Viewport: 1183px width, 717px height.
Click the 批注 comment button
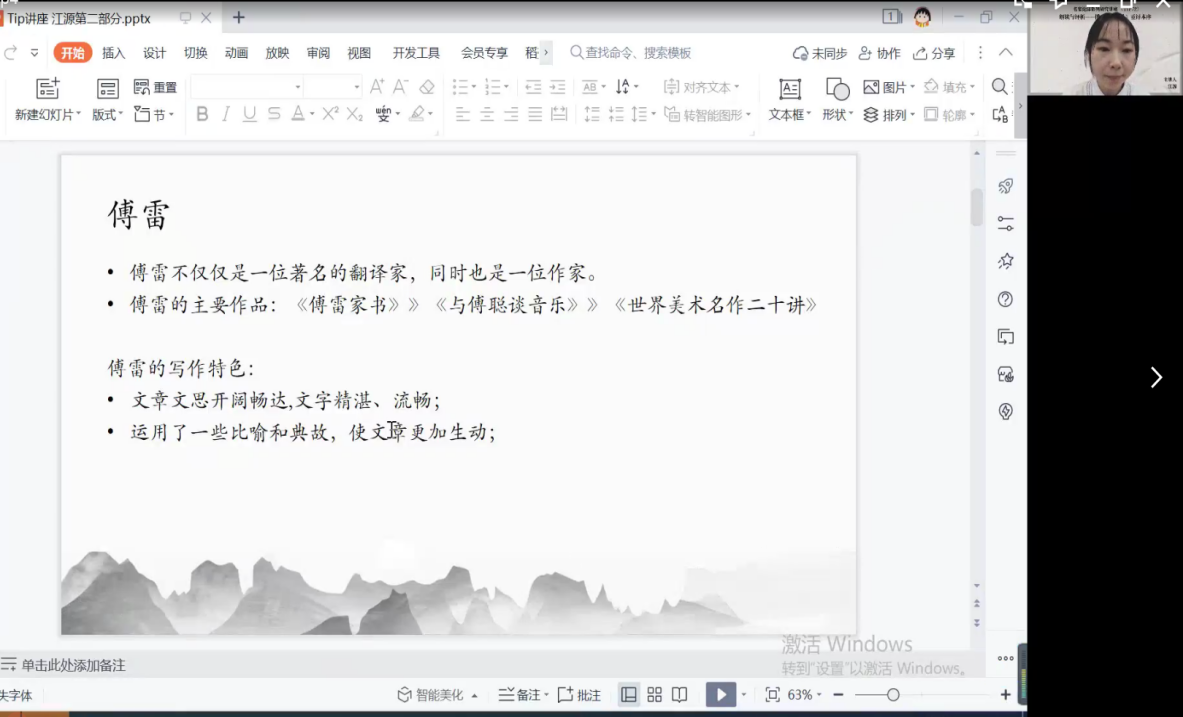pyautogui.click(x=580, y=695)
